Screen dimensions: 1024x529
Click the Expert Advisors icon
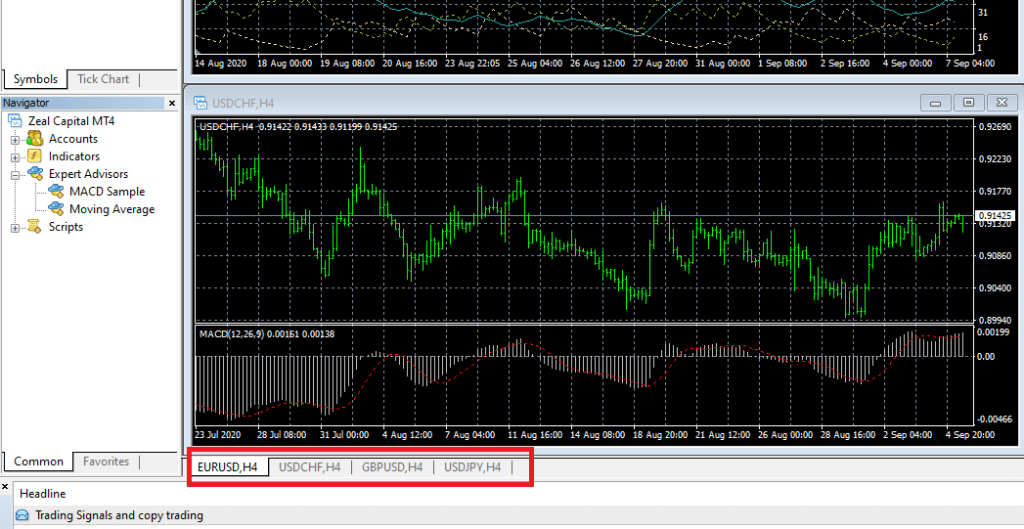pyautogui.click(x=34, y=174)
